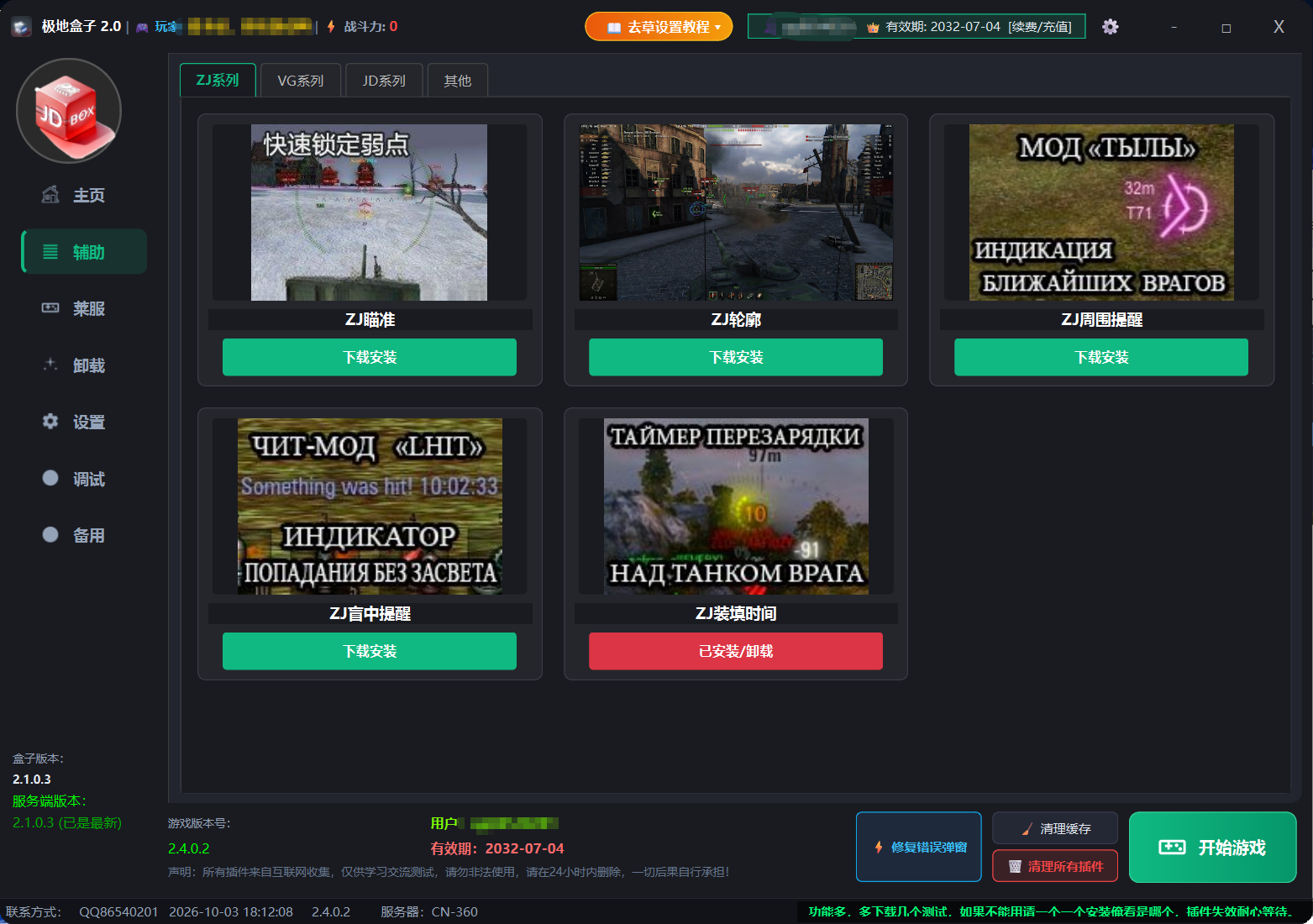
Task: Start the game with 开始游戏
Action: (1213, 847)
